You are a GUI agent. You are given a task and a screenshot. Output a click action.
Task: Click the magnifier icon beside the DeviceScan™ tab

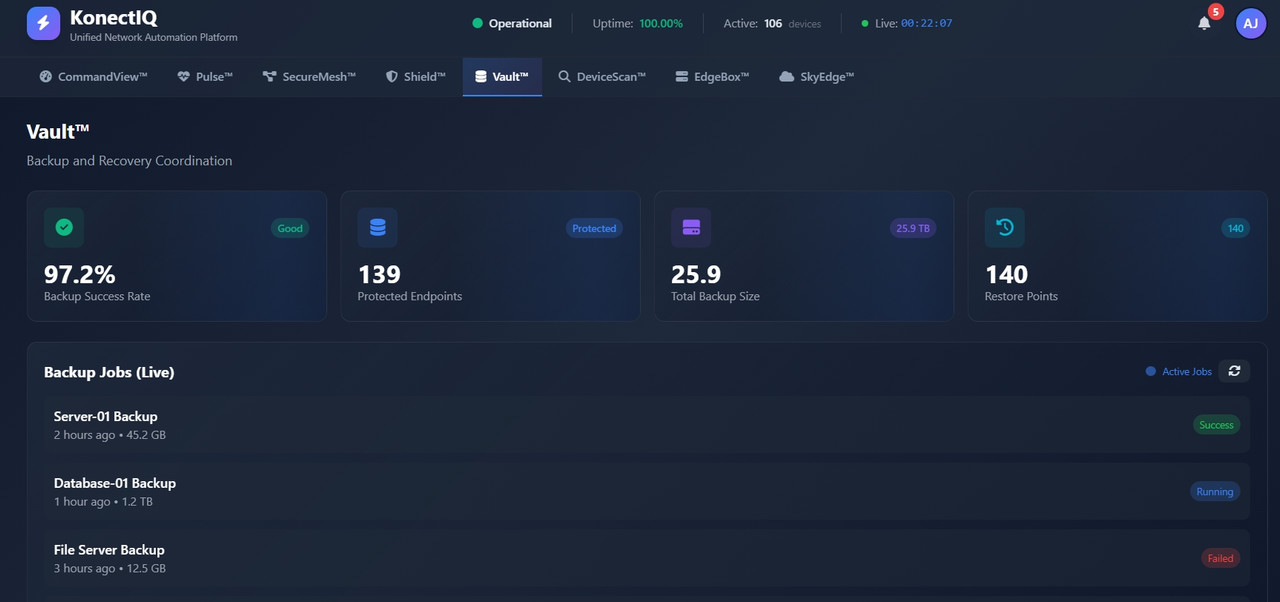[565, 77]
